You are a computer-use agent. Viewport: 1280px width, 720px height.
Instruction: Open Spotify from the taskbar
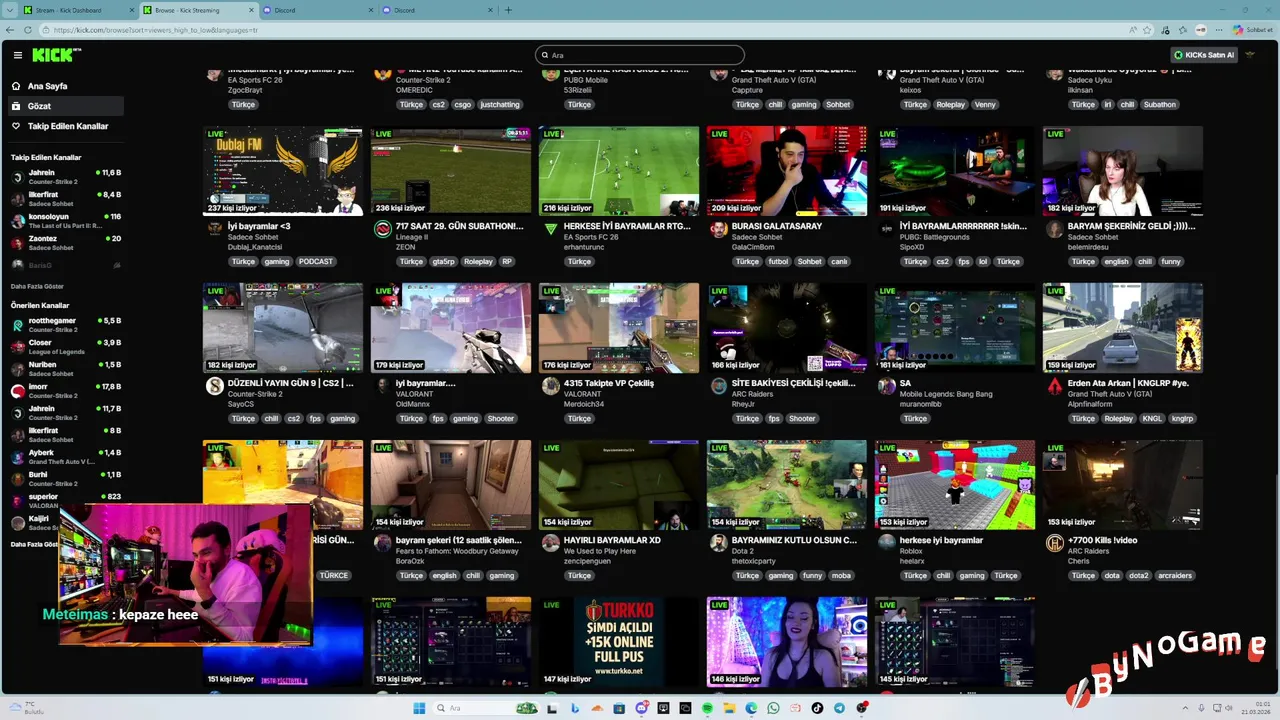coord(707,708)
